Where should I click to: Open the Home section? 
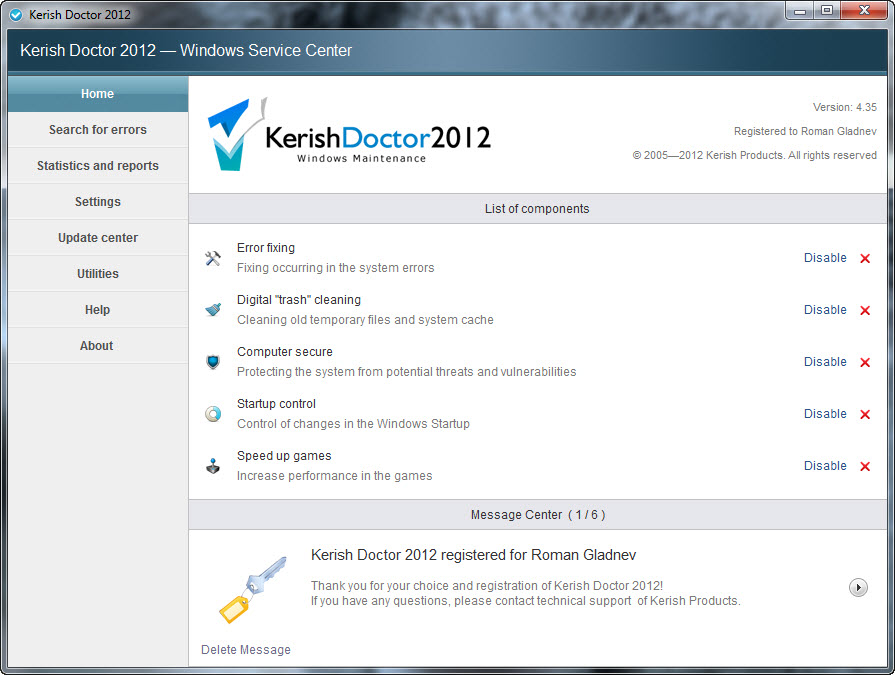tap(98, 94)
